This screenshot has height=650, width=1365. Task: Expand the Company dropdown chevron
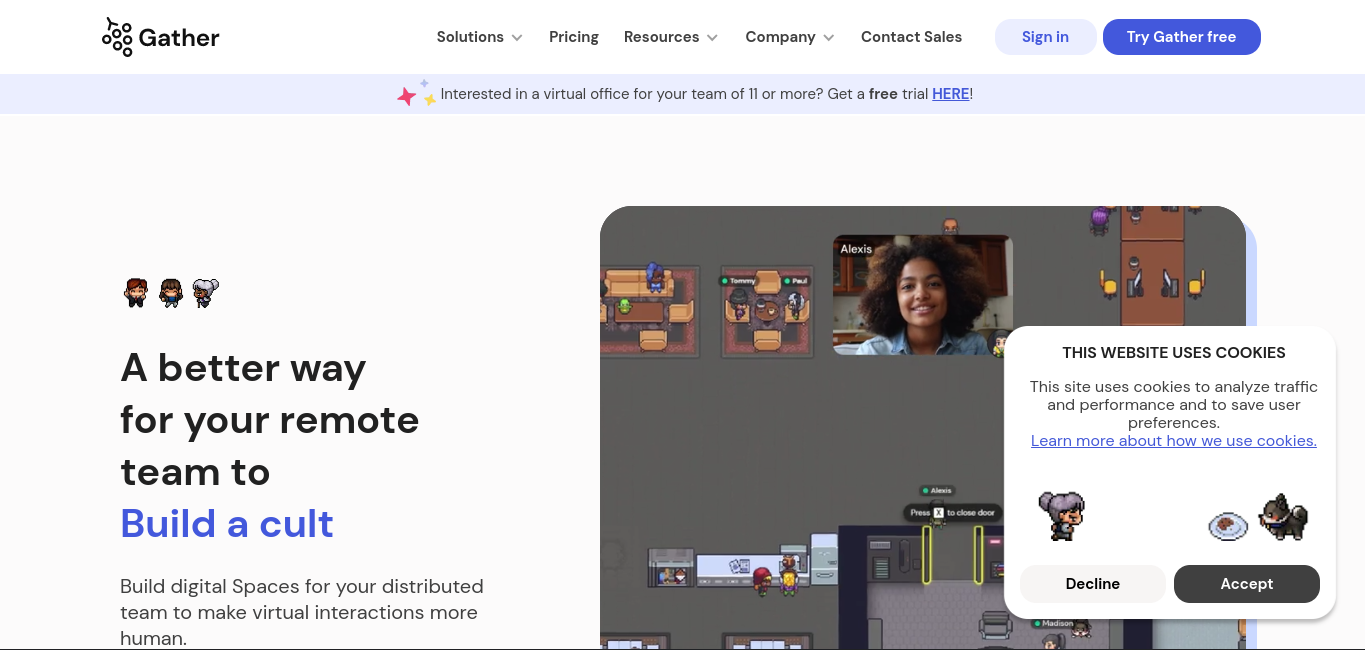(828, 38)
